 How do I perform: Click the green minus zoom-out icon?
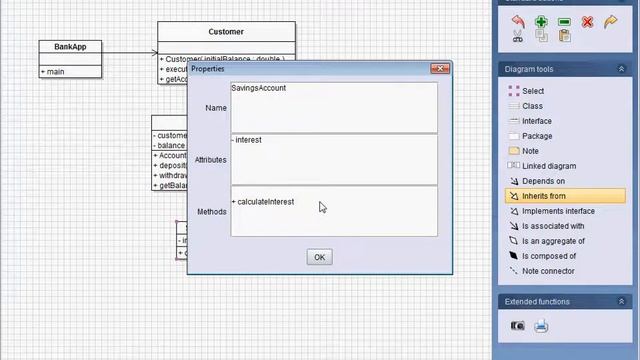coord(564,22)
